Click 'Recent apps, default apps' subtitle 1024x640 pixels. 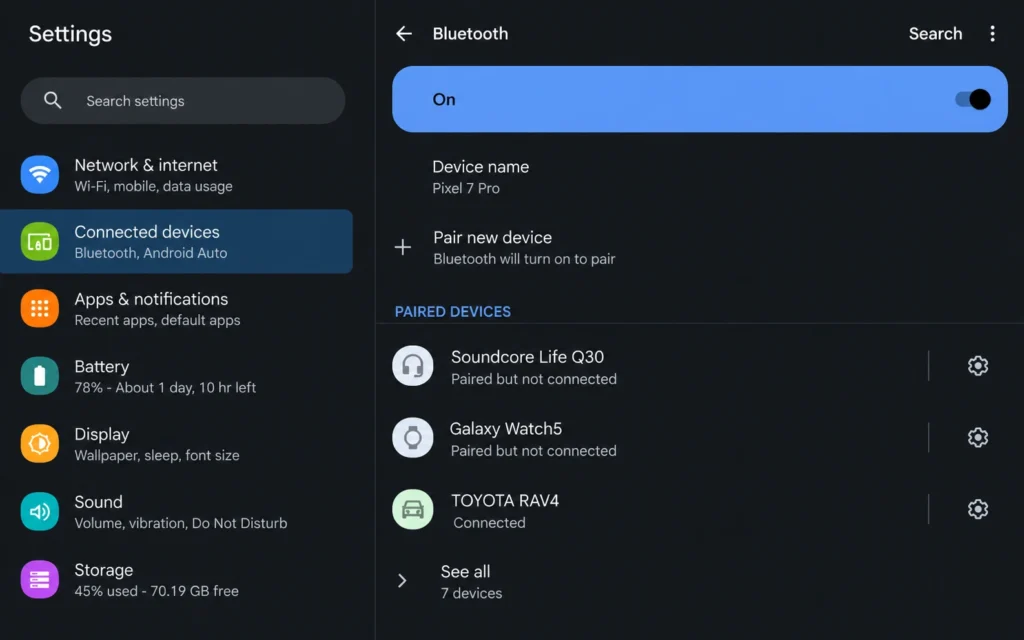tap(157, 320)
